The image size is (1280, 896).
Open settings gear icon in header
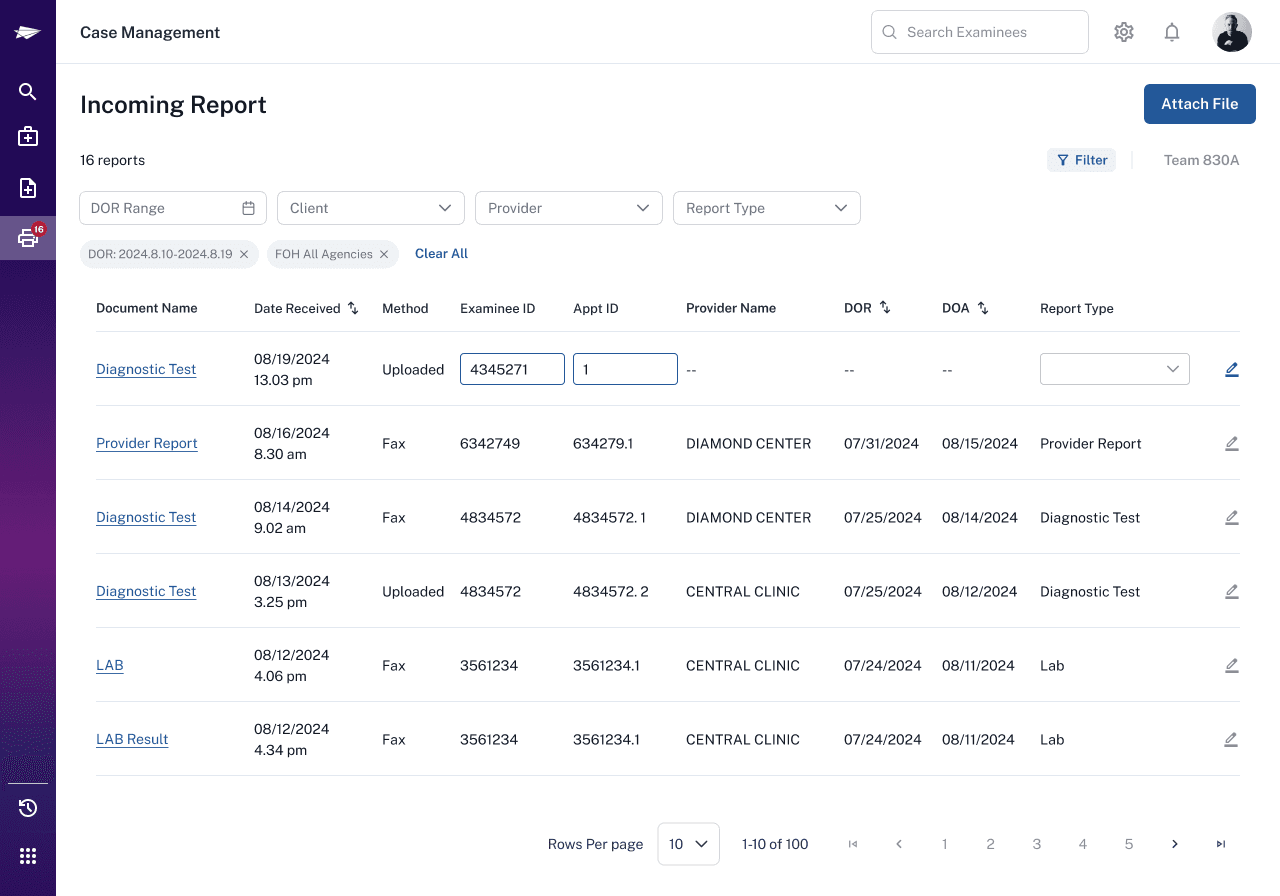pyautogui.click(x=1124, y=32)
